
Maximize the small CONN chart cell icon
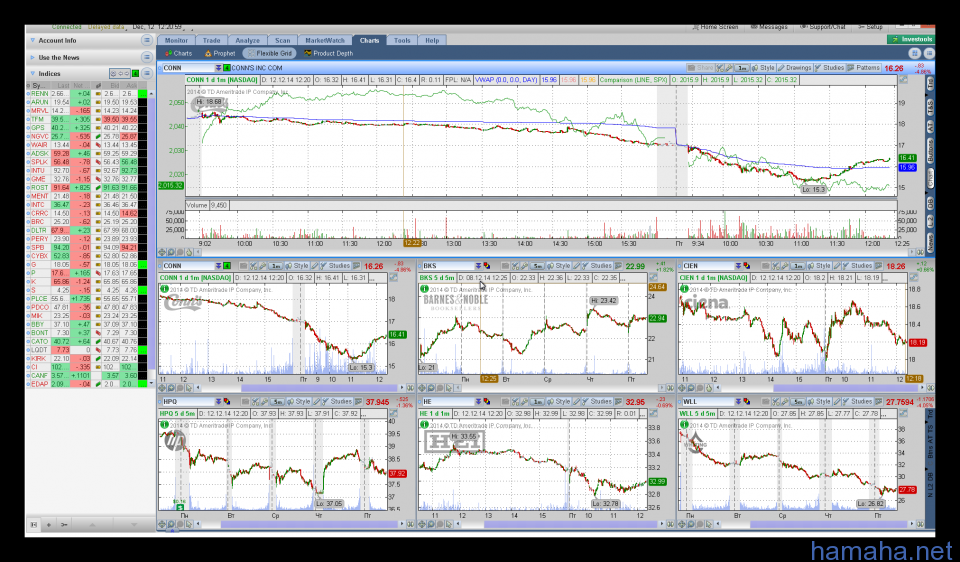[x=394, y=277]
